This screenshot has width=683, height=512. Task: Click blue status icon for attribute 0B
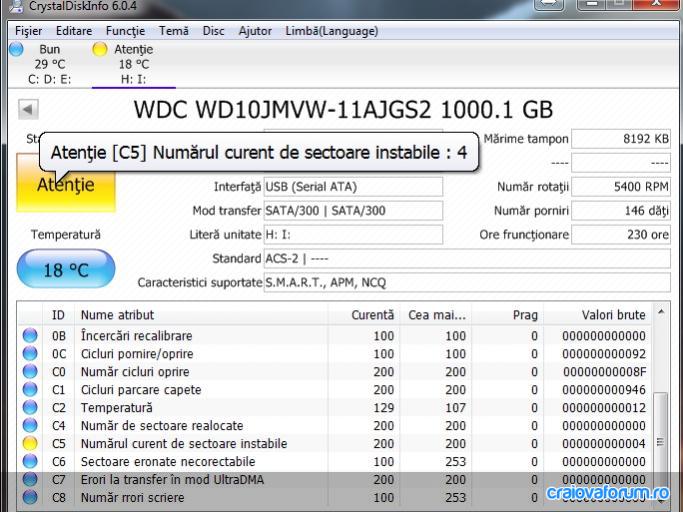[30, 336]
